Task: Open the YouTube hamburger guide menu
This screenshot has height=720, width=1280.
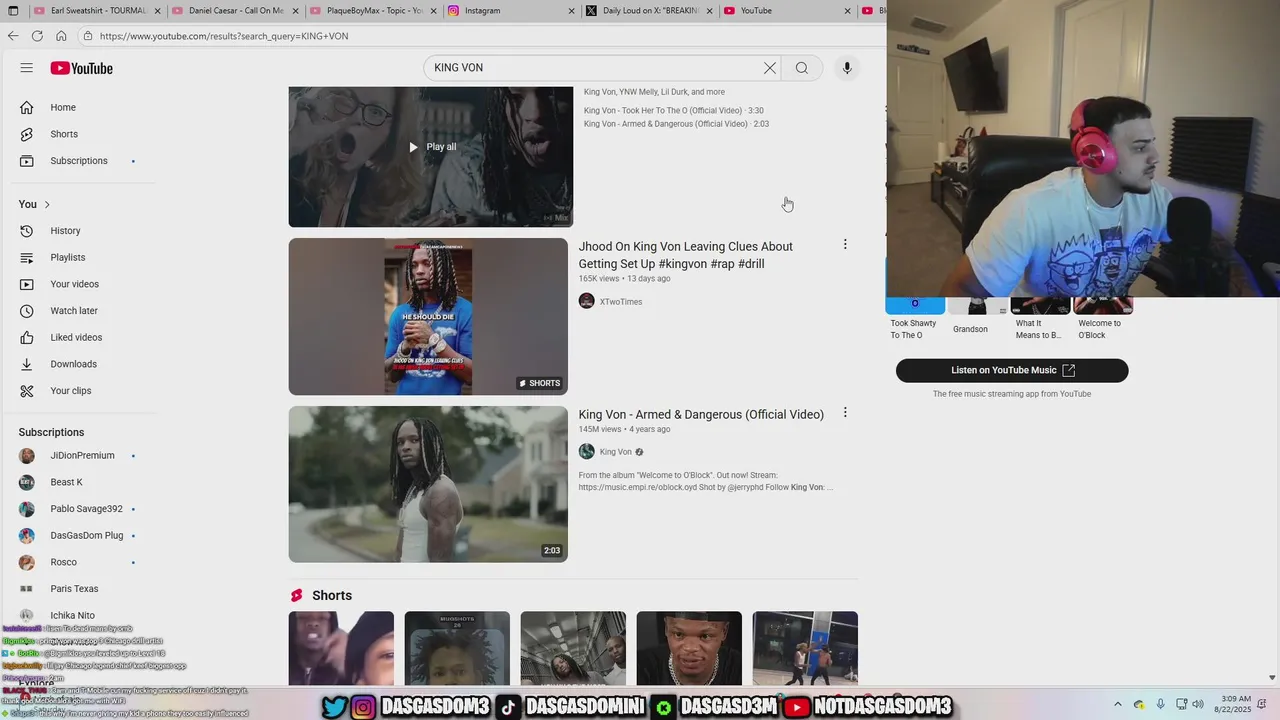Action: [27, 68]
